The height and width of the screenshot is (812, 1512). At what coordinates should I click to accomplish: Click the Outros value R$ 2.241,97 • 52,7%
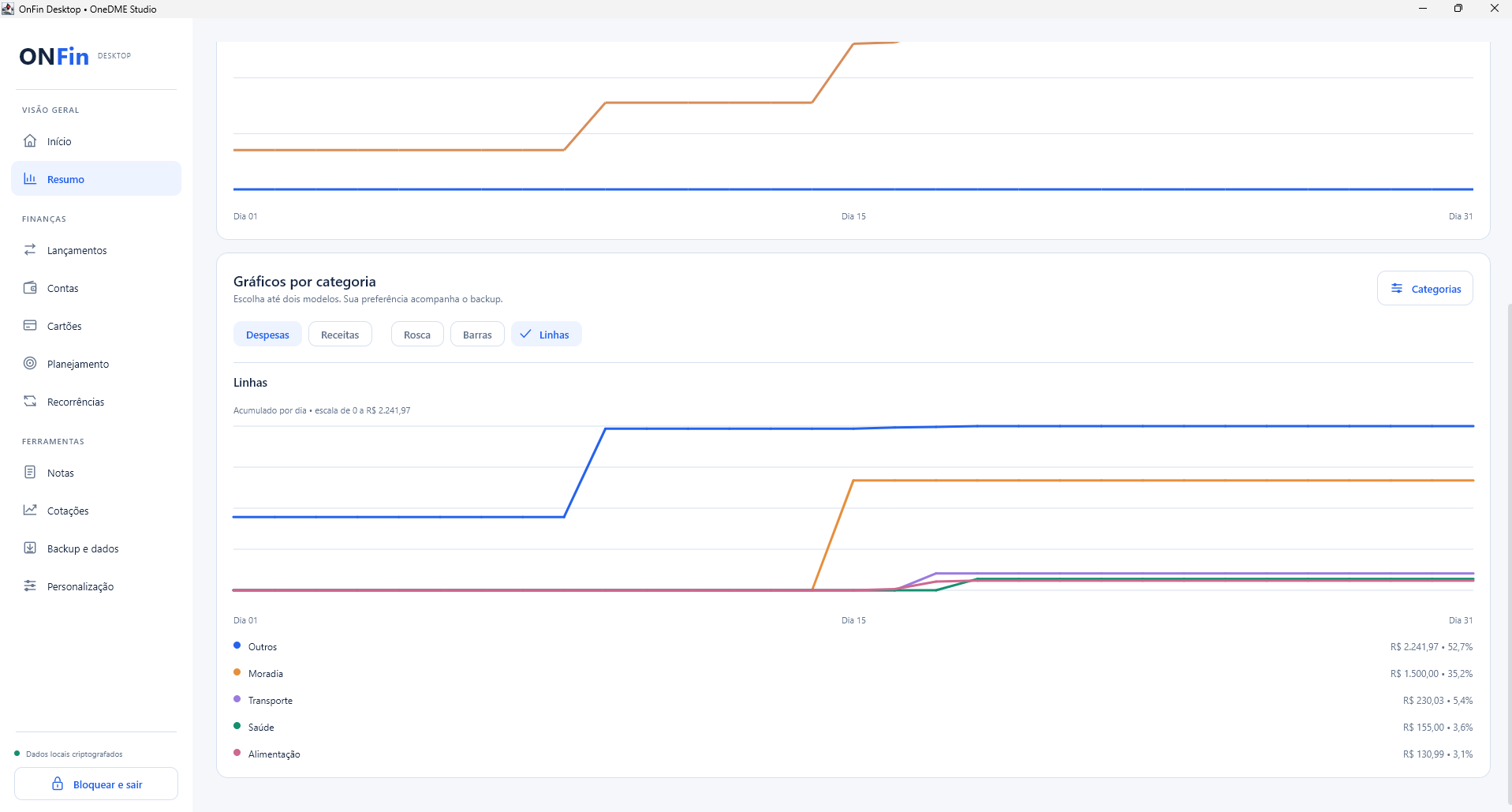[1432, 646]
